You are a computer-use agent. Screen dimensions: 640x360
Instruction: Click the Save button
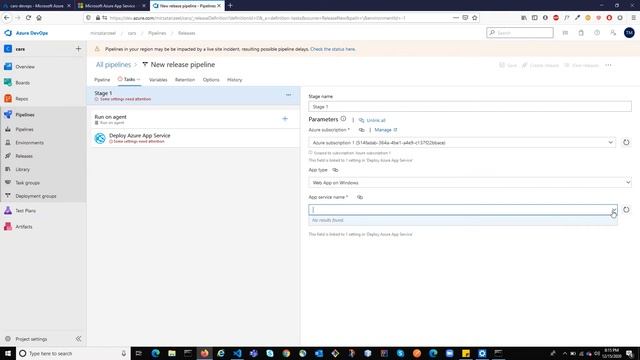click(x=508, y=65)
